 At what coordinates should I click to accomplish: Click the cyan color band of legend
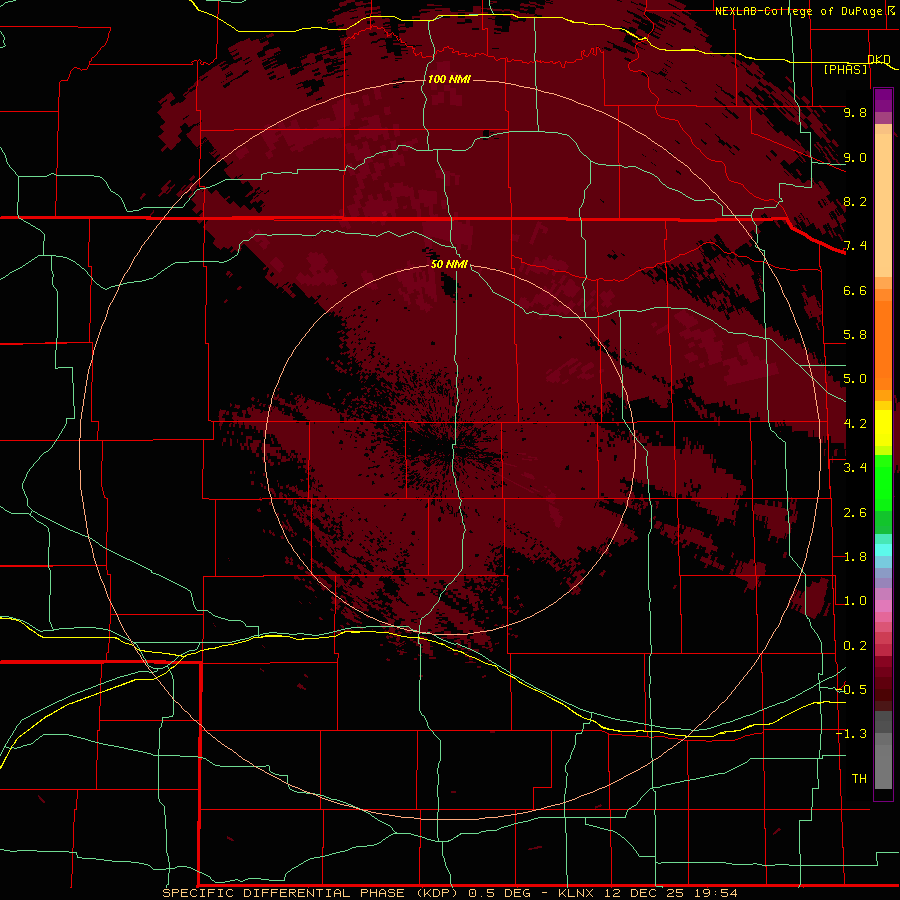pyautogui.click(x=883, y=550)
